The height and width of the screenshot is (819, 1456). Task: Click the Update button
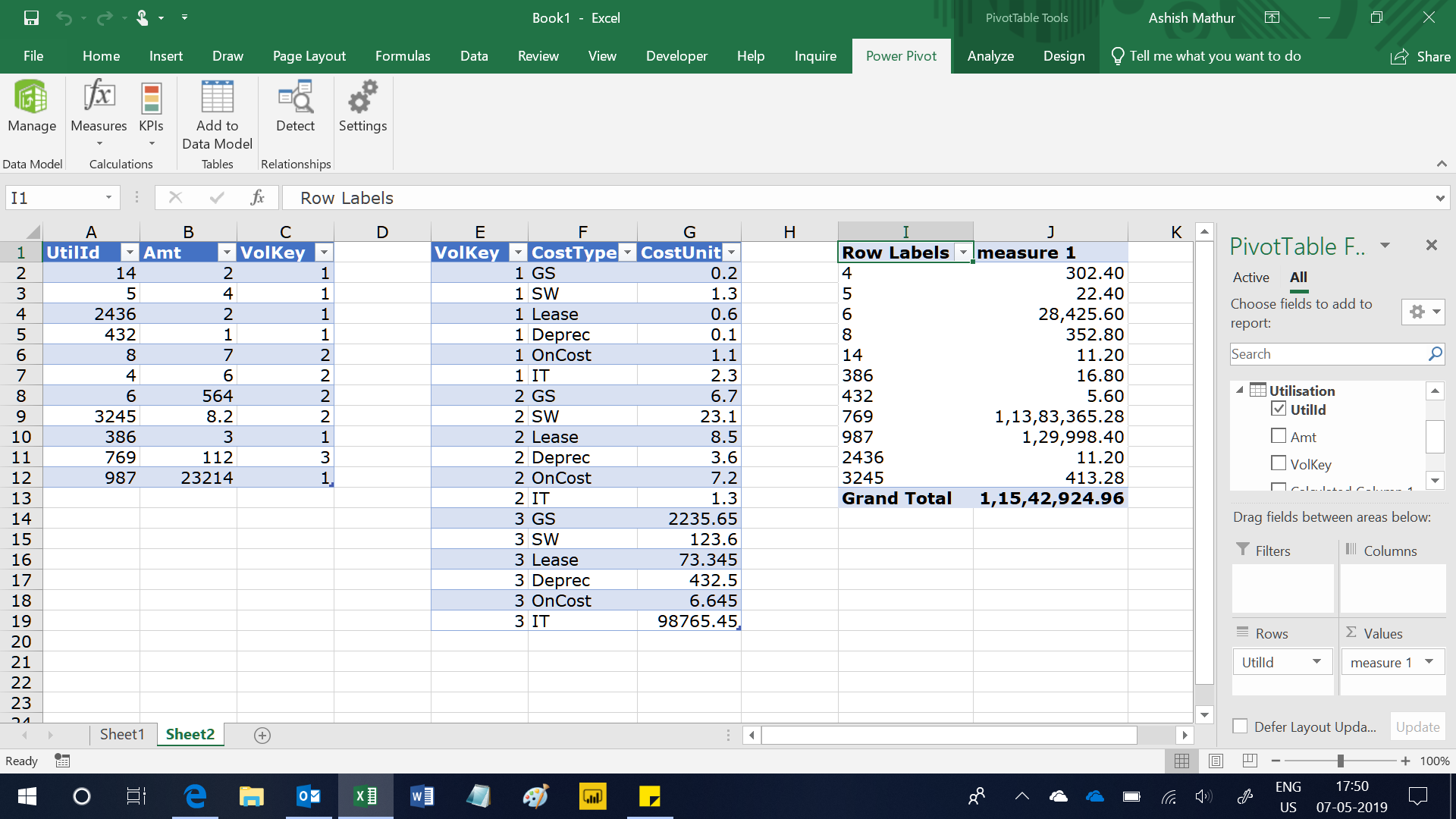tap(1417, 726)
